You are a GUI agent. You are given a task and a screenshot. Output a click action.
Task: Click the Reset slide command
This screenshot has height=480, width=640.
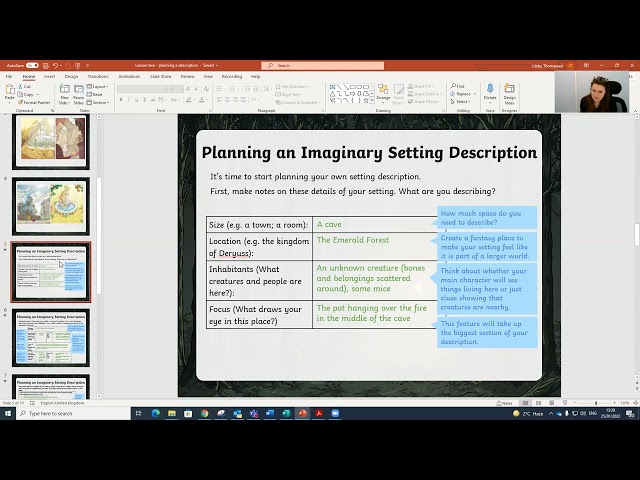95,94
